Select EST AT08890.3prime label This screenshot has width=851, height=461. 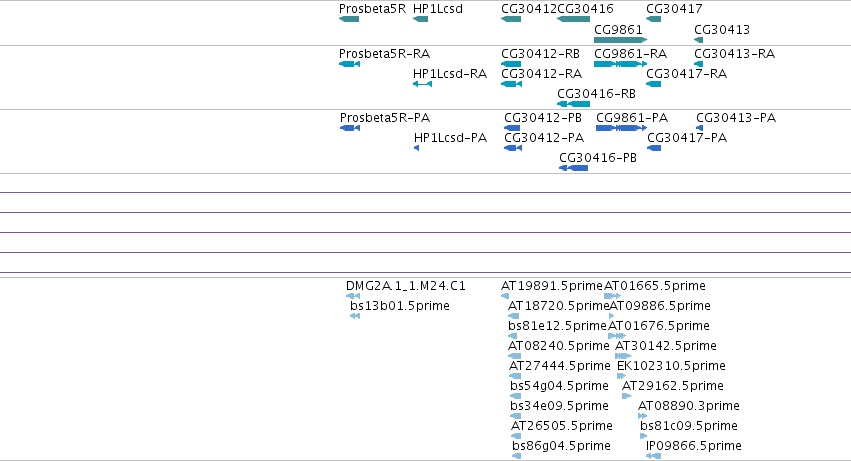point(689,406)
